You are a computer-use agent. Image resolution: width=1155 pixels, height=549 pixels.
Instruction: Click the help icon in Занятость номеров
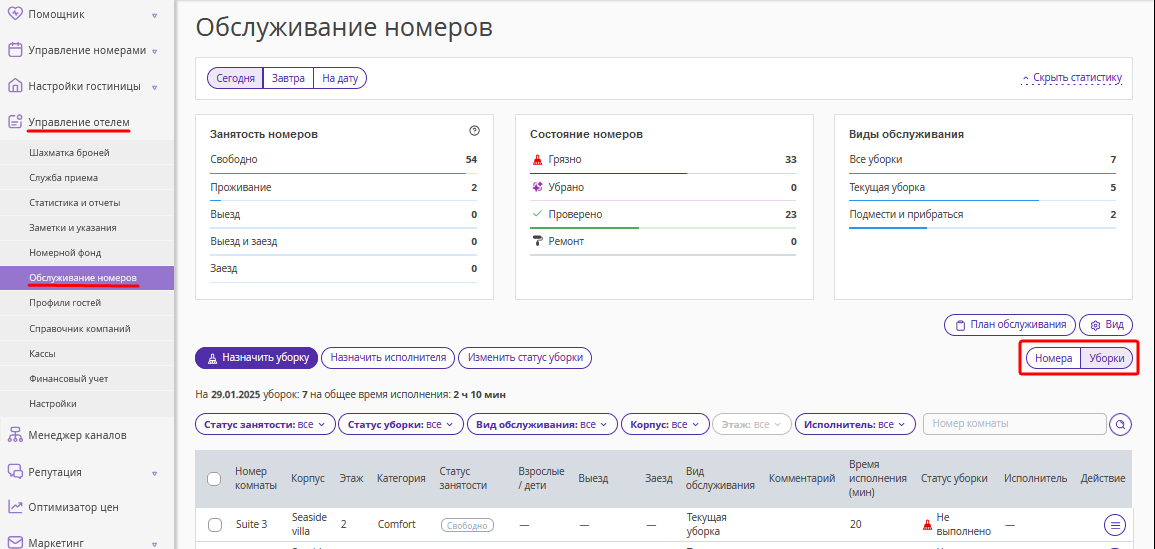(x=474, y=131)
